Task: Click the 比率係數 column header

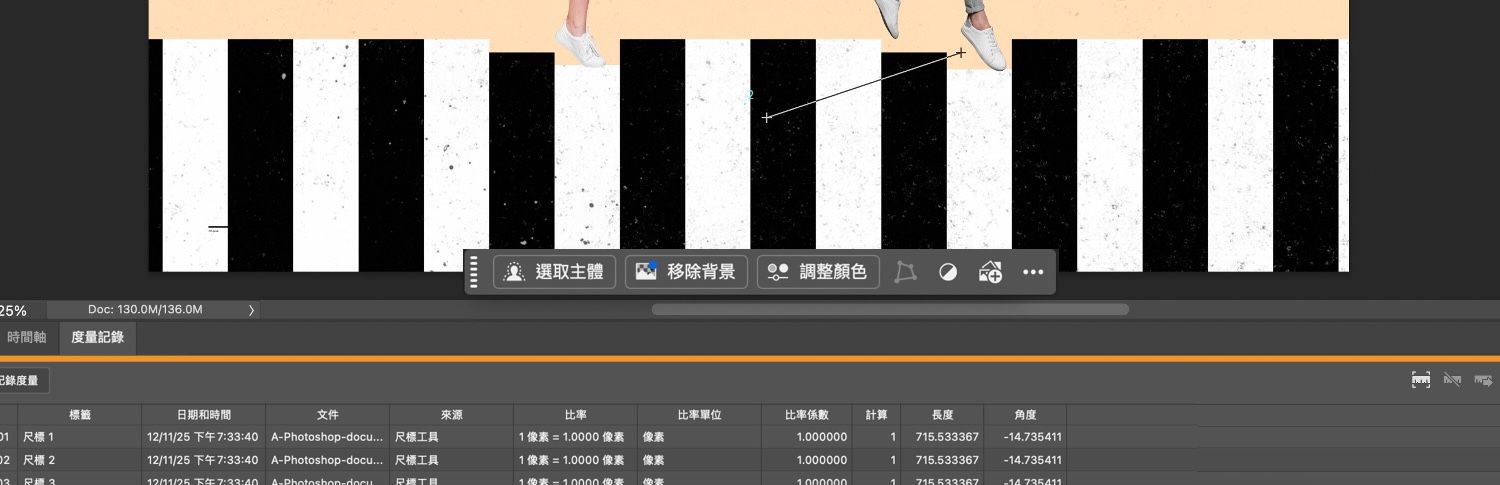Action: [x=807, y=415]
